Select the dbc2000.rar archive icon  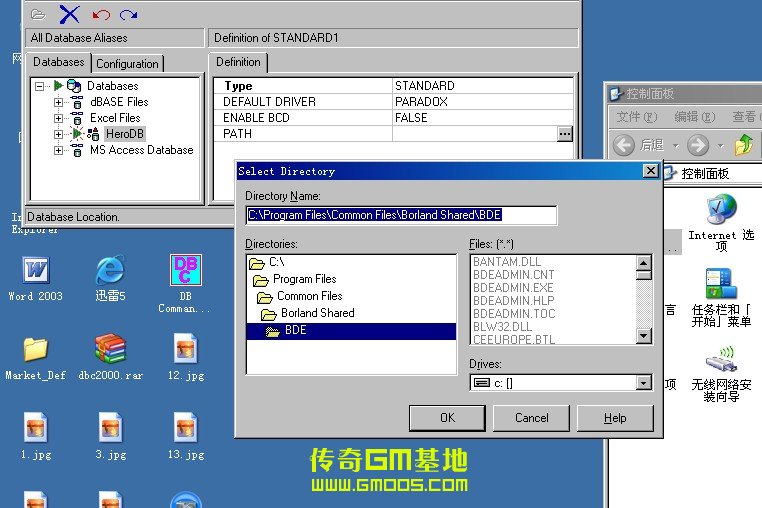coord(111,348)
